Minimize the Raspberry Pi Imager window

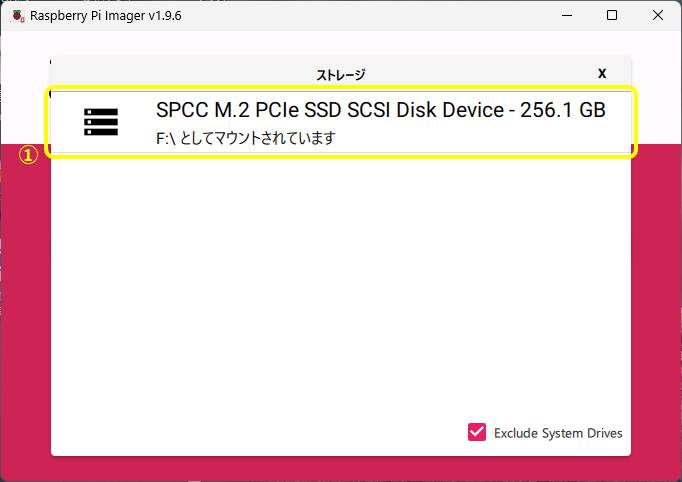566,16
